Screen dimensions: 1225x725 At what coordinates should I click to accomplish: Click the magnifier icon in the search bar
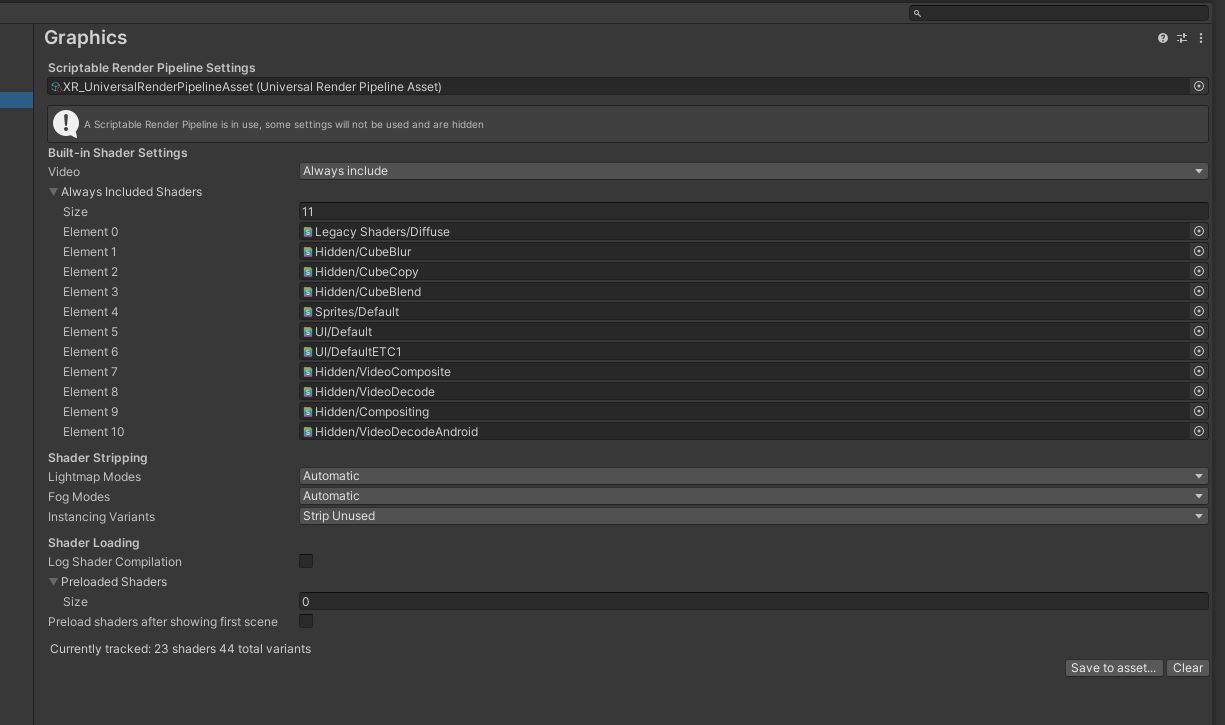917,13
